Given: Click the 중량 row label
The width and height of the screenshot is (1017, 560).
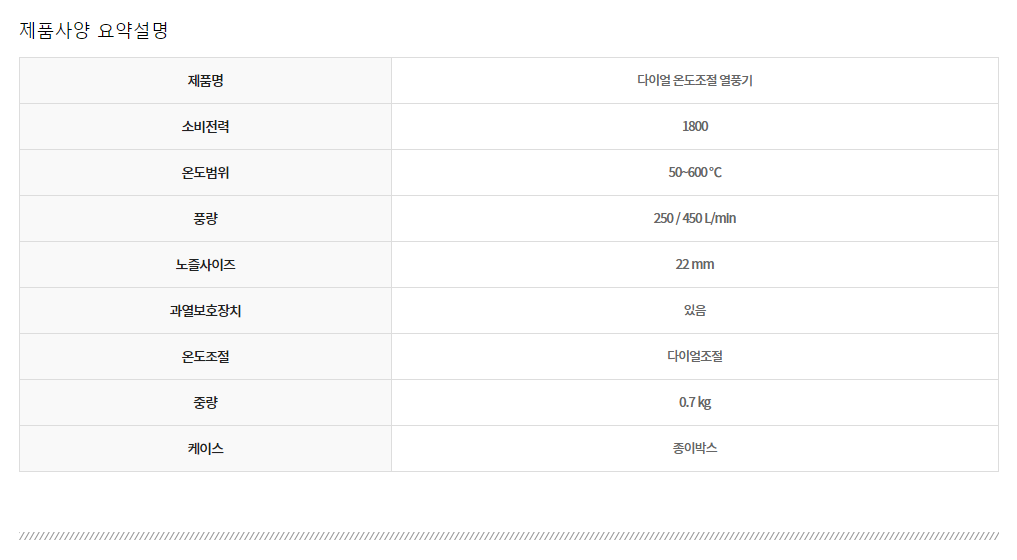Looking at the screenshot, I should [x=205, y=403].
